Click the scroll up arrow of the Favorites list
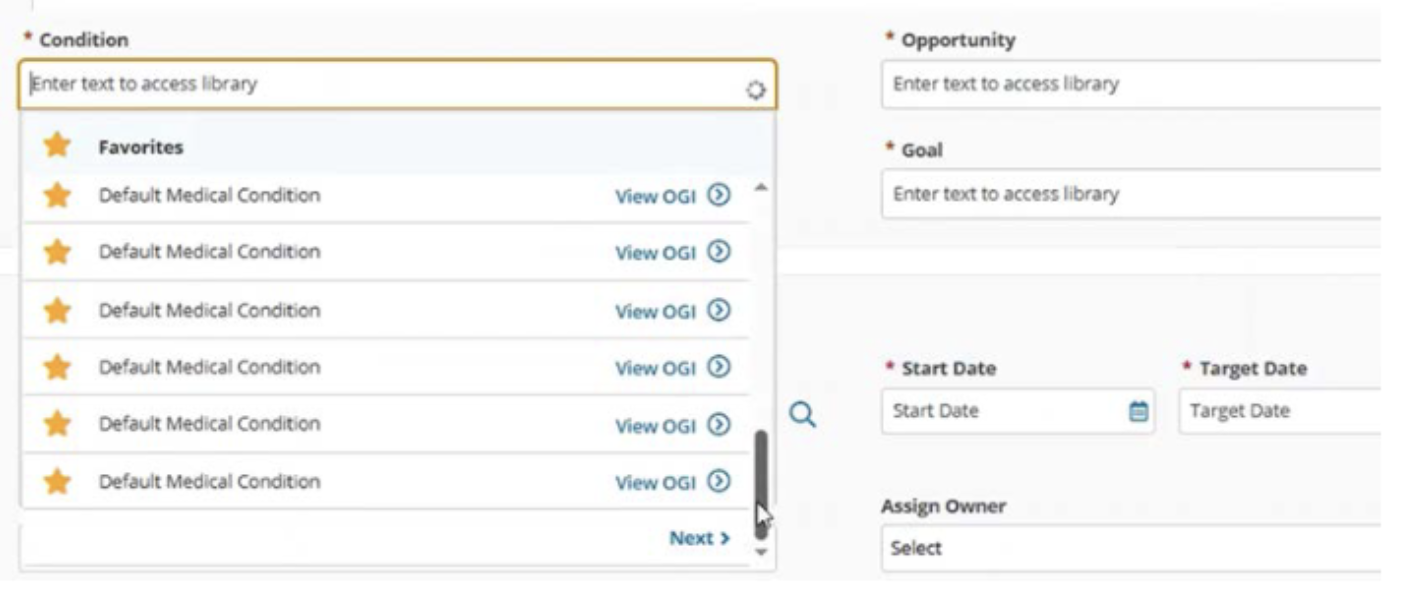Image resolution: width=1404 pixels, height=598 pixels. [x=761, y=187]
